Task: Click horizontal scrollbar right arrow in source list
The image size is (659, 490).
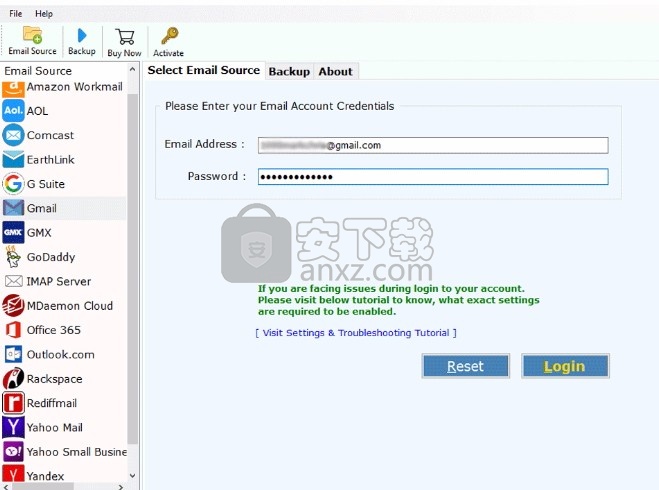Action: [121, 487]
